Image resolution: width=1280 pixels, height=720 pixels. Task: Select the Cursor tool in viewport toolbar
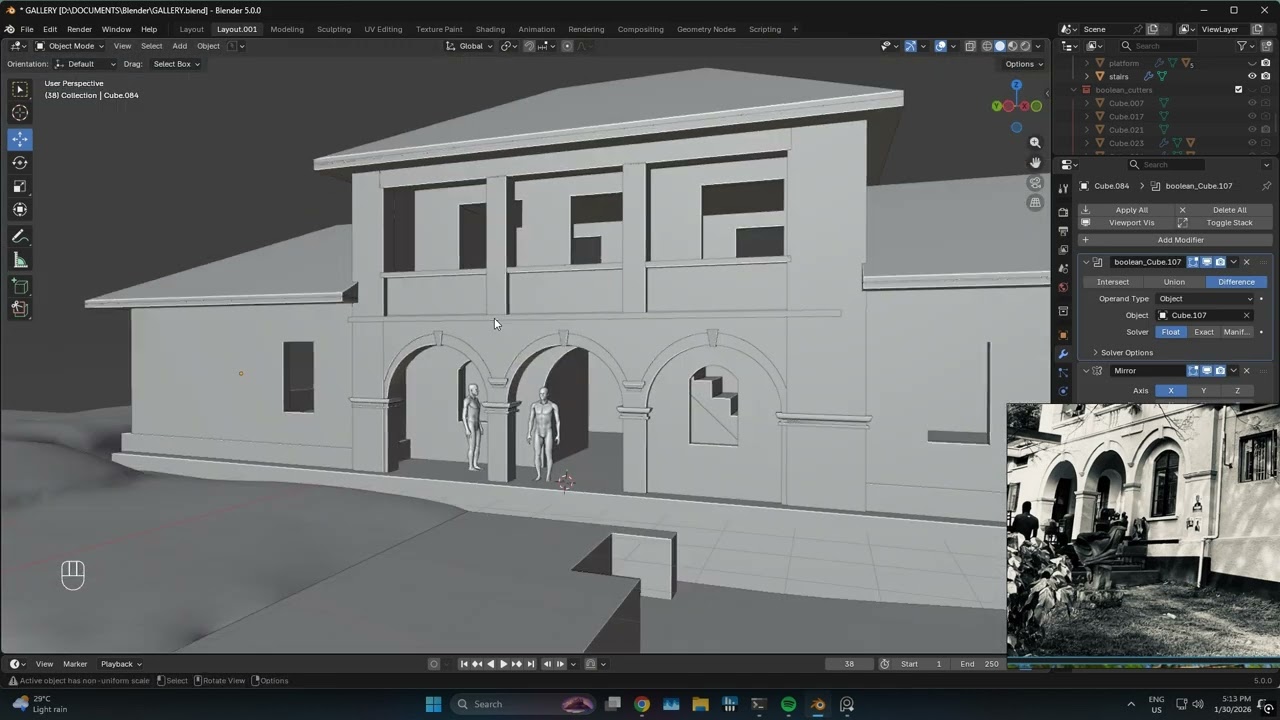20,113
